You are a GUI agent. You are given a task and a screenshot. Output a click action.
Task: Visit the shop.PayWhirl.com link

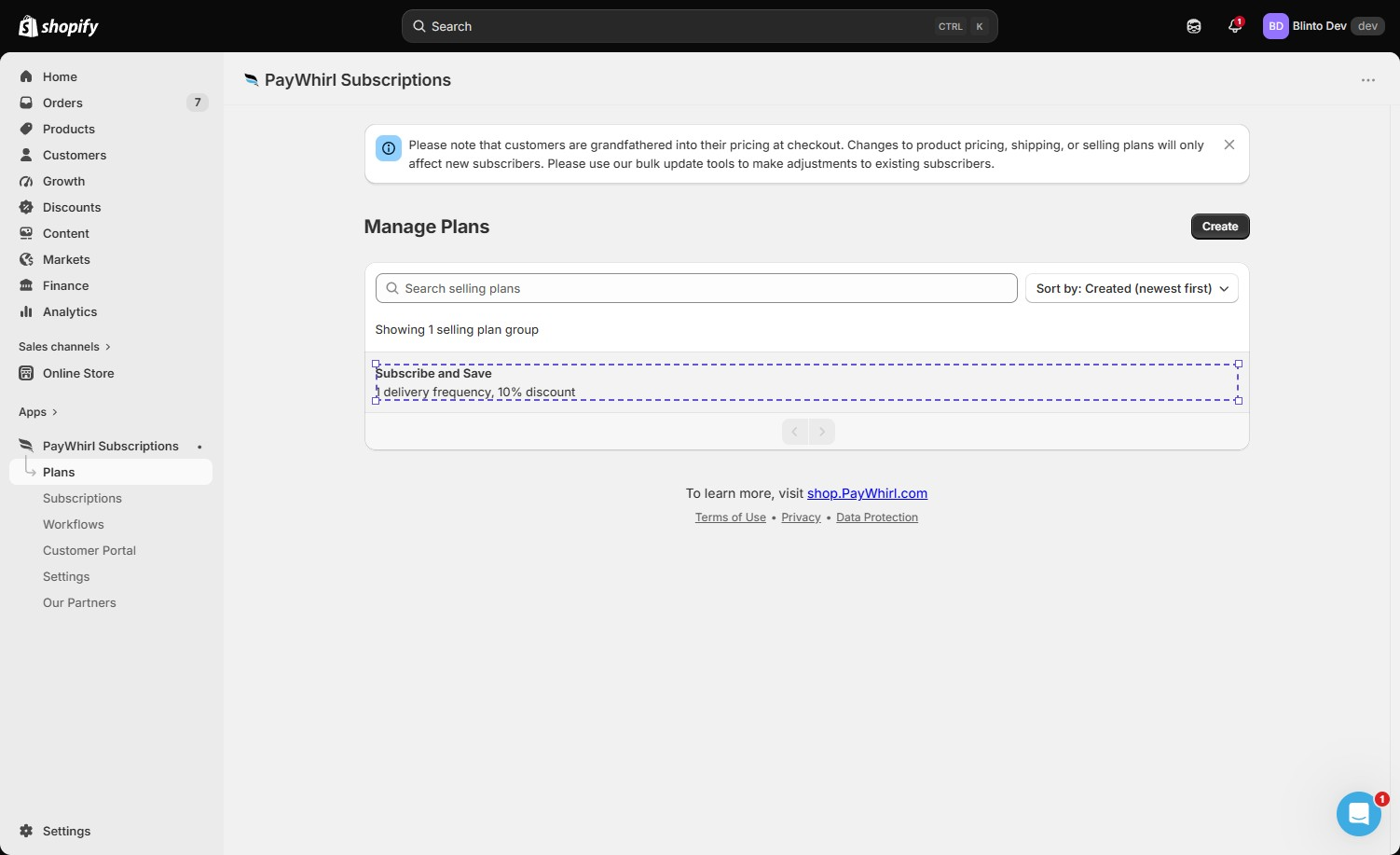point(867,493)
